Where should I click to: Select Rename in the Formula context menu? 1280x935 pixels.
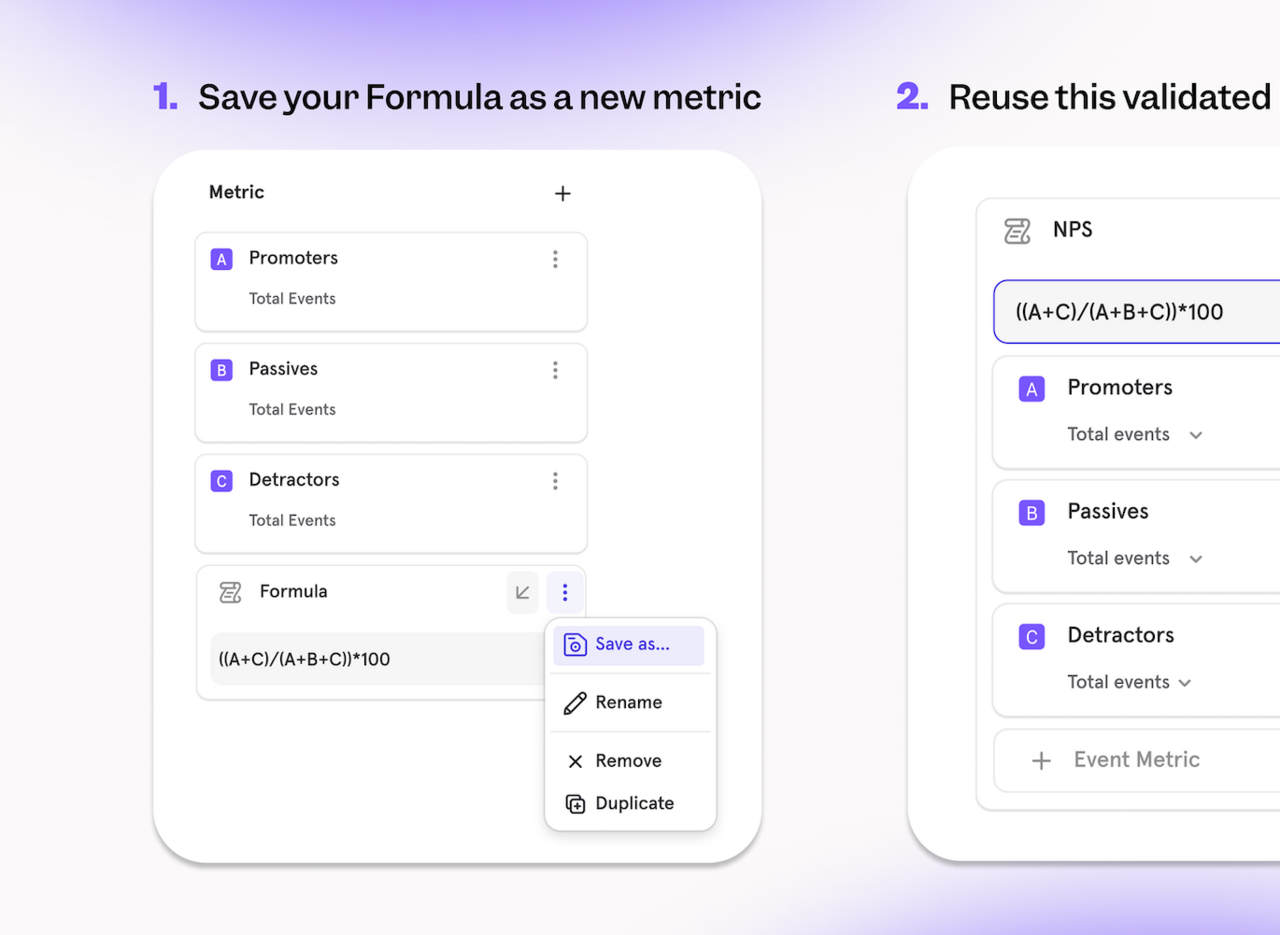[628, 703]
